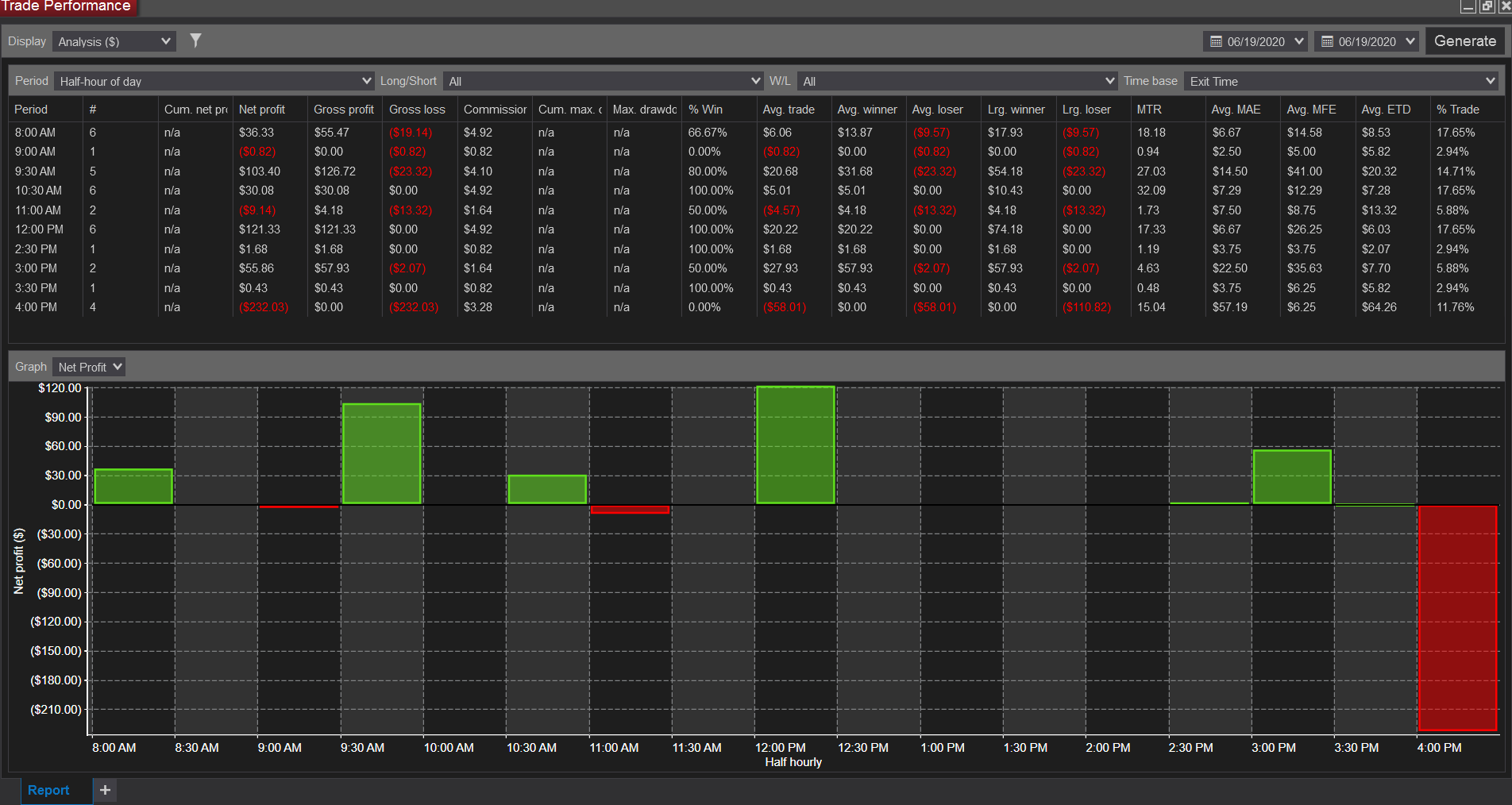Select the 4:00 PM period row
Image resolution: width=1512 pixels, height=805 pixels.
[756, 307]
